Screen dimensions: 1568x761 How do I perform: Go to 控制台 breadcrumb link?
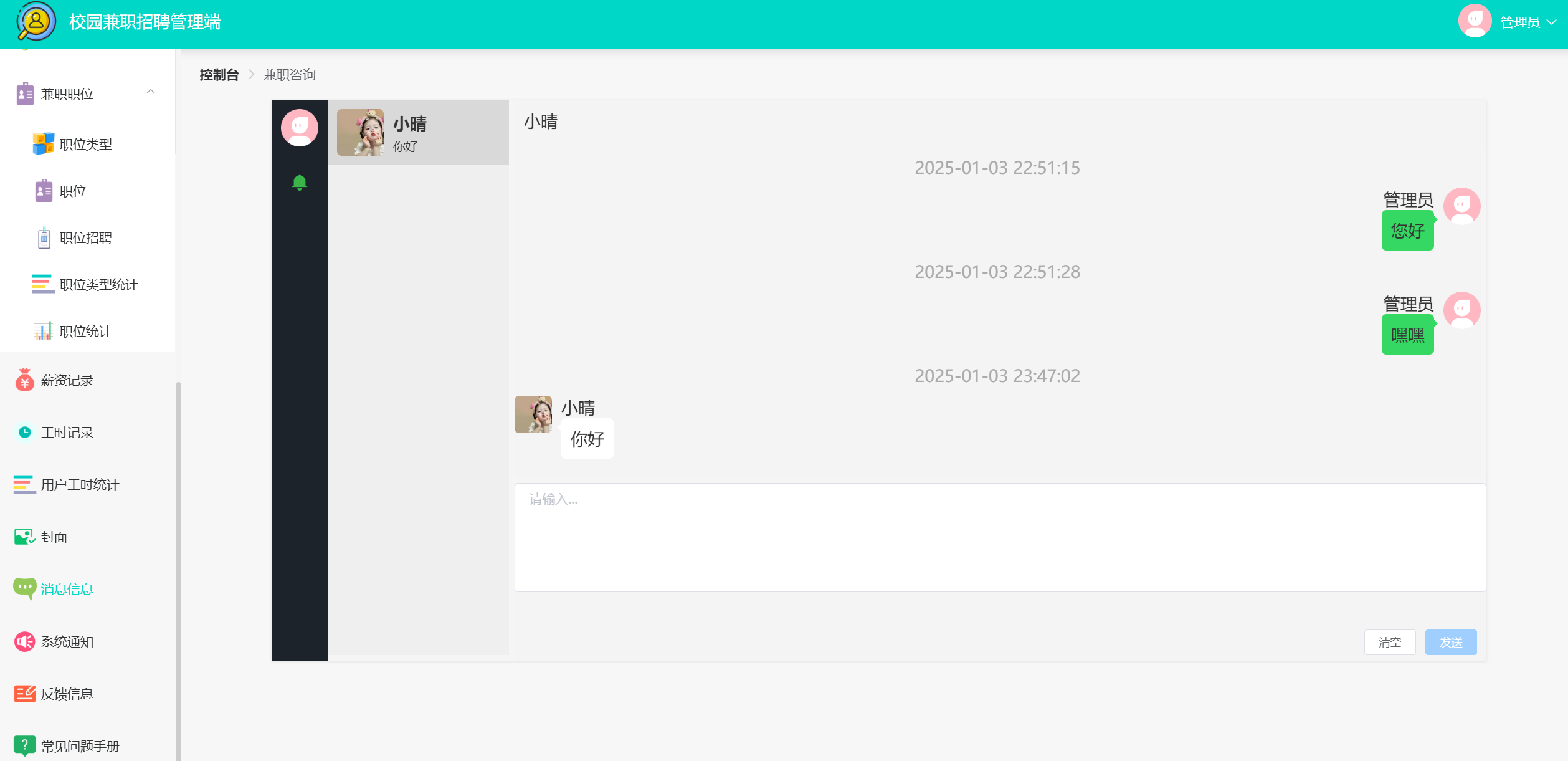(219, 75)
